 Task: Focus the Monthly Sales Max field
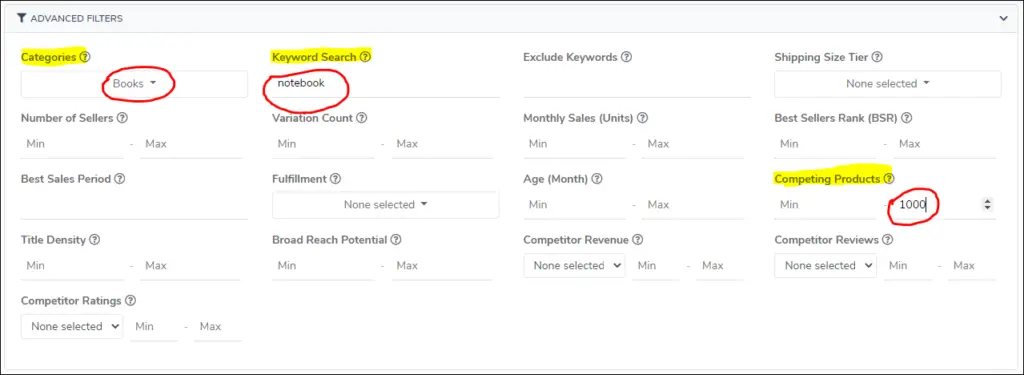point(693,144)
